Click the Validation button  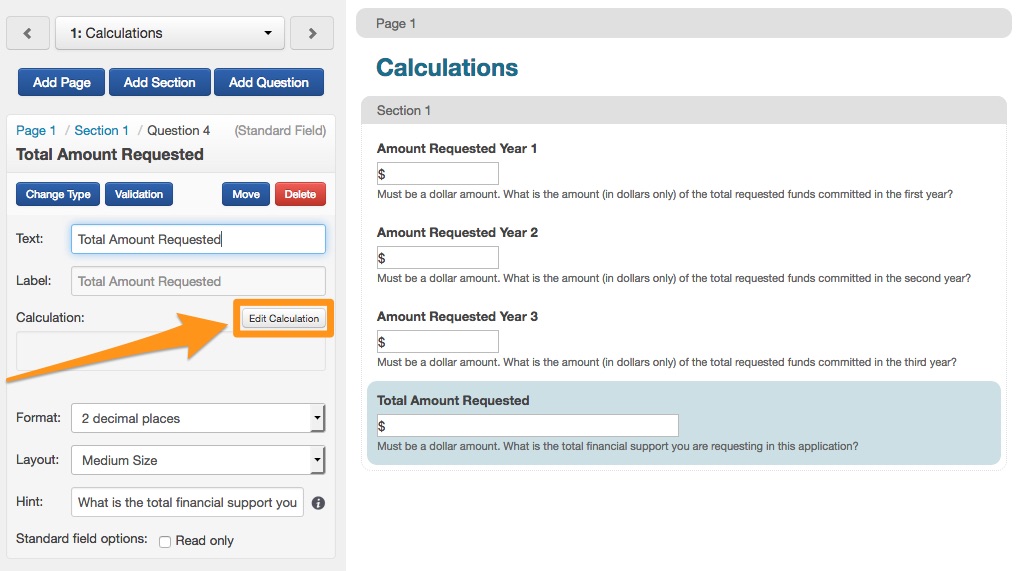(139, 194)
